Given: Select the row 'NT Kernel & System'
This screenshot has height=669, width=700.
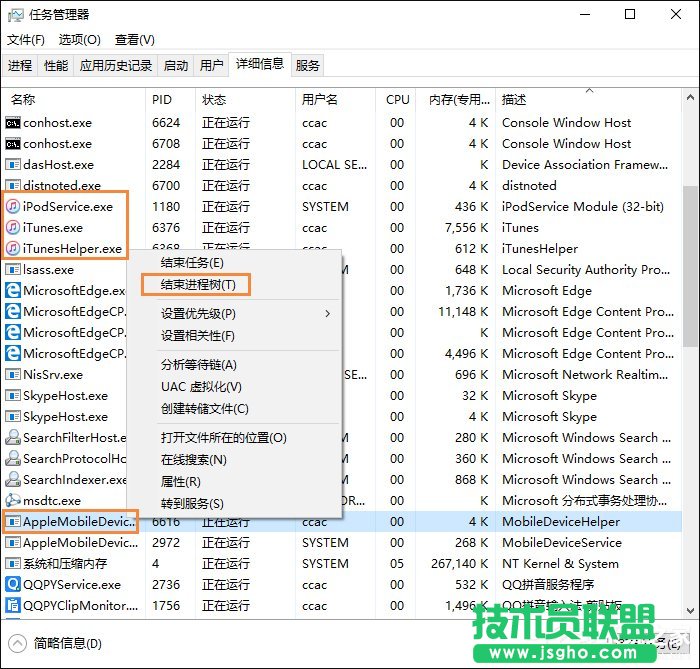Looking at the screenshot, I should [342, 563].
